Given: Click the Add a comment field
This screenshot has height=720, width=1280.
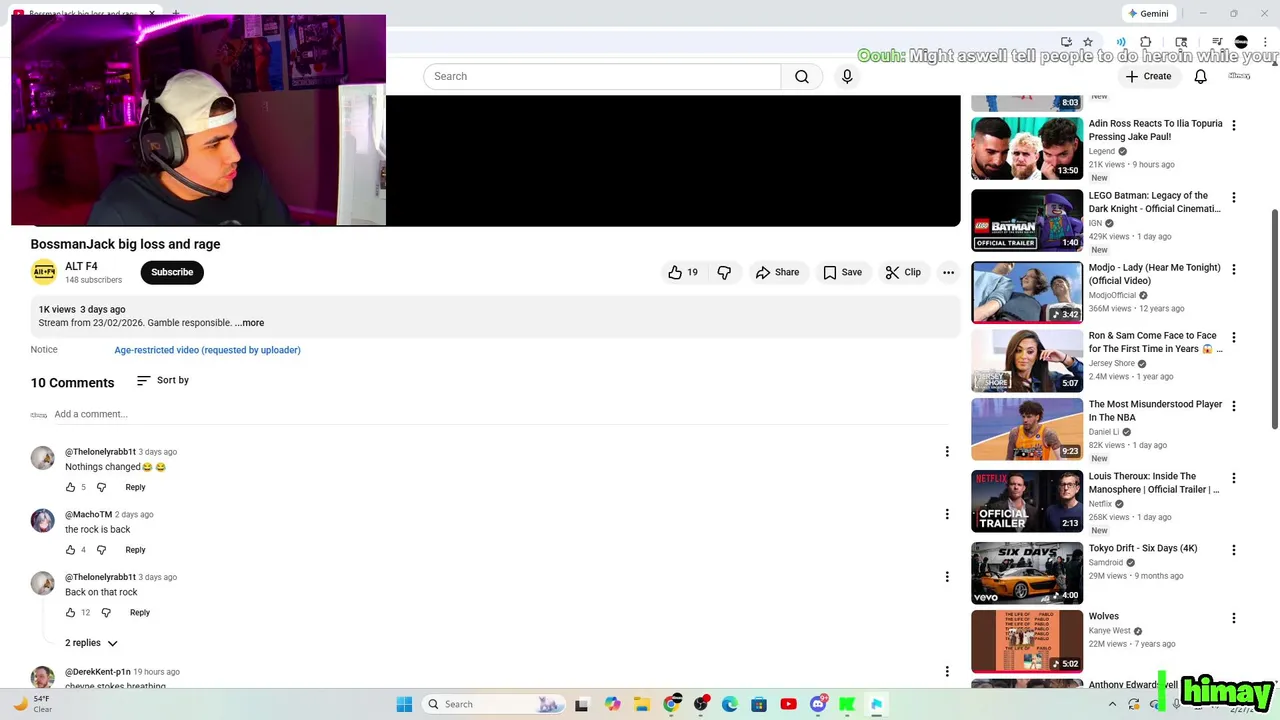Looking at the screenshot, I should 500,414.
